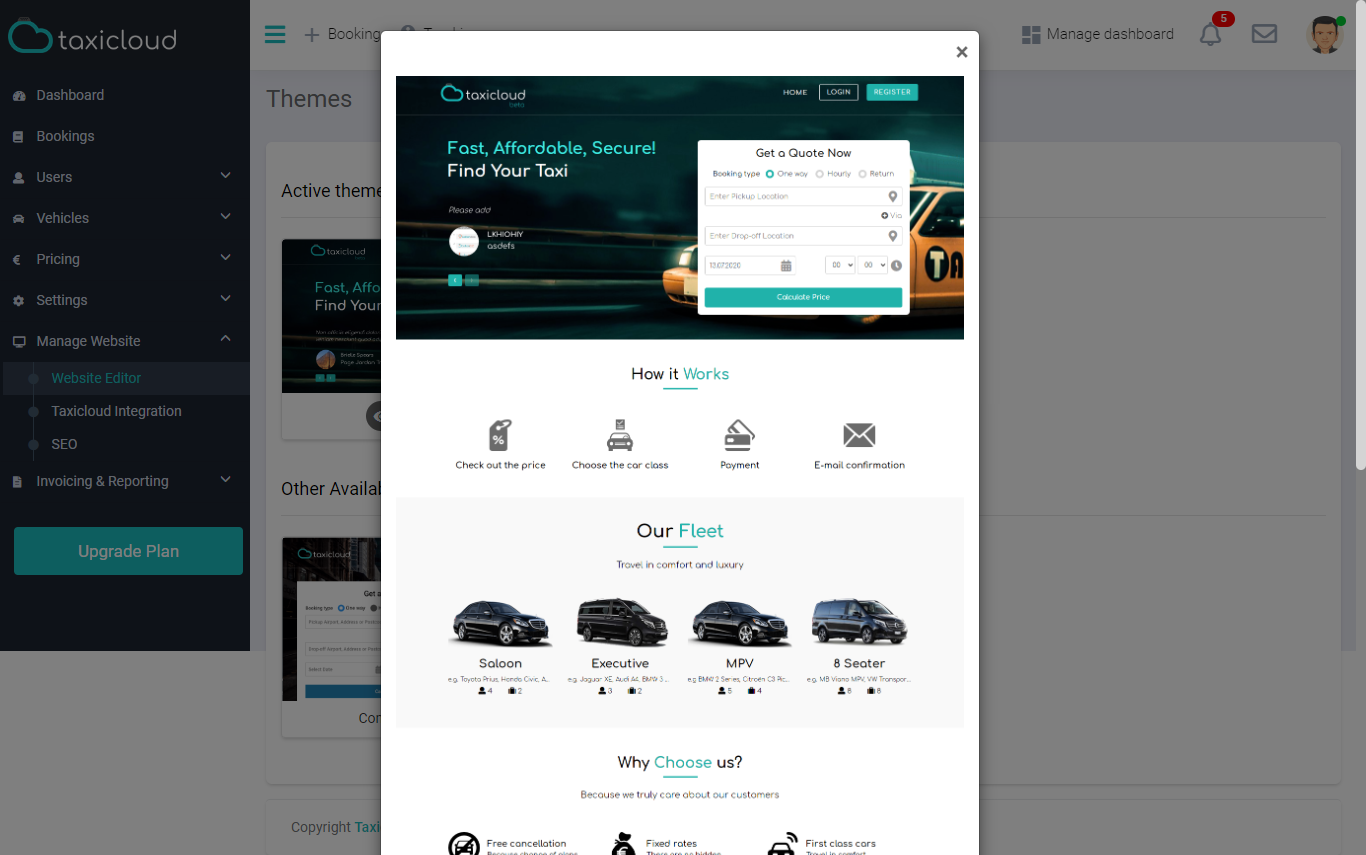This screenshot has width=1366, height=855.
Task: Select the Return booking type
Action: click(877, 174)
